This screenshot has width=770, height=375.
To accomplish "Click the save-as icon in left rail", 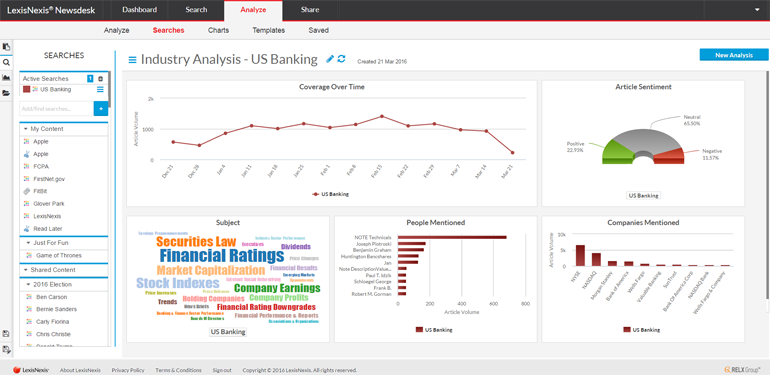I will pos(6,349).
